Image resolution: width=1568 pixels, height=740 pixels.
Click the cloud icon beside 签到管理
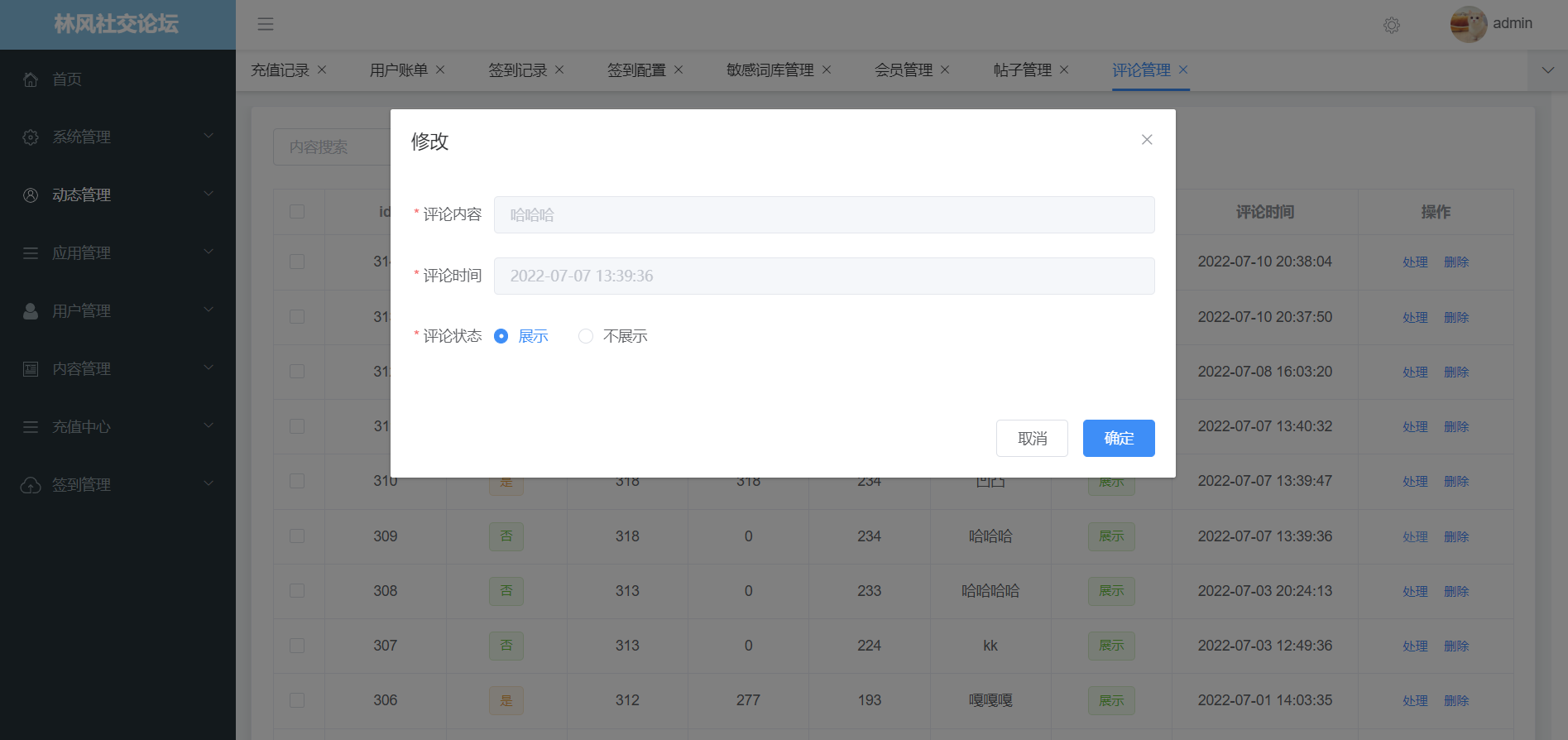click(31, 485)
